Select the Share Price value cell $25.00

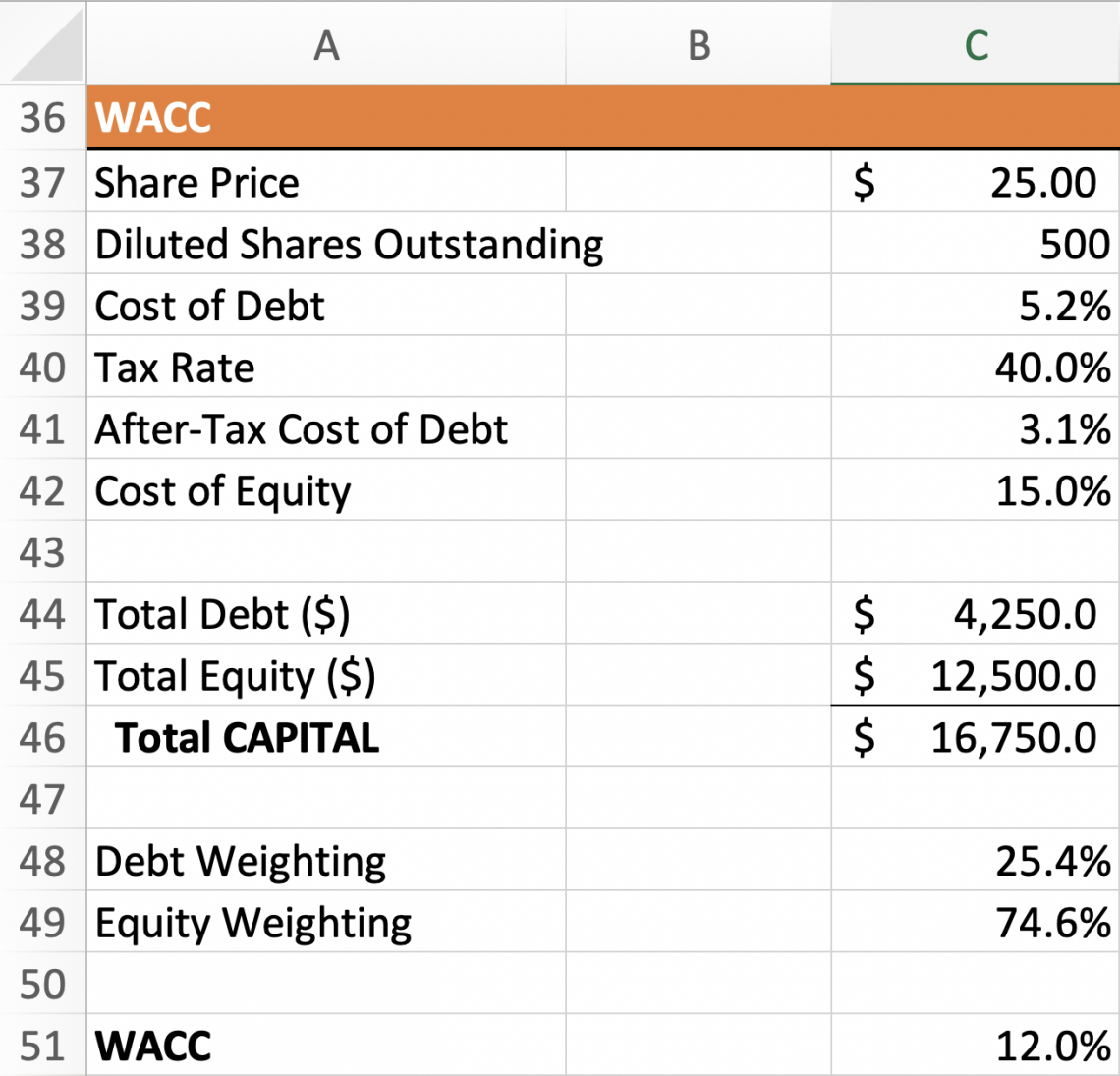coord(975,183)
